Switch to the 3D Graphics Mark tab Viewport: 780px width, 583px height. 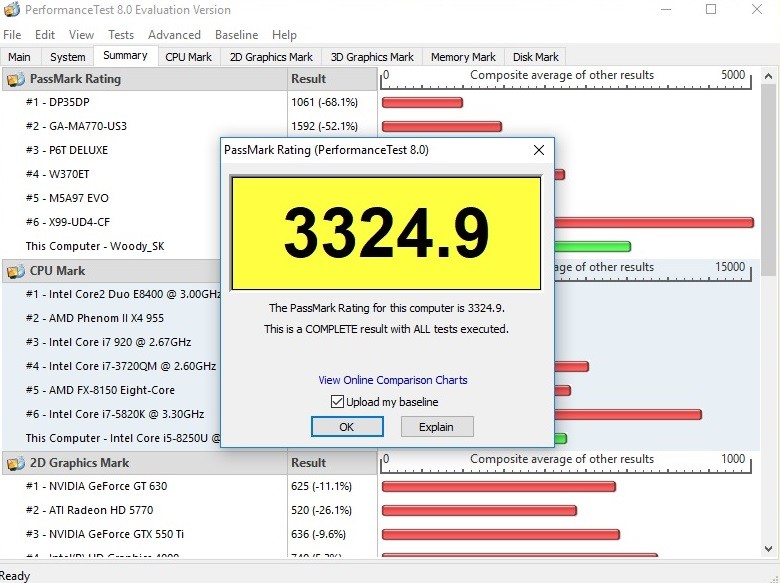(x=372, y=57)
